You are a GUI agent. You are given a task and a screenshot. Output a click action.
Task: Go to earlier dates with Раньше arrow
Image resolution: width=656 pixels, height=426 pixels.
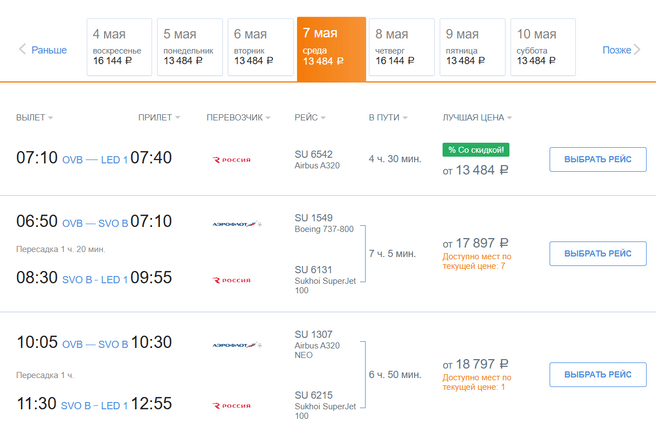(42, 50)
